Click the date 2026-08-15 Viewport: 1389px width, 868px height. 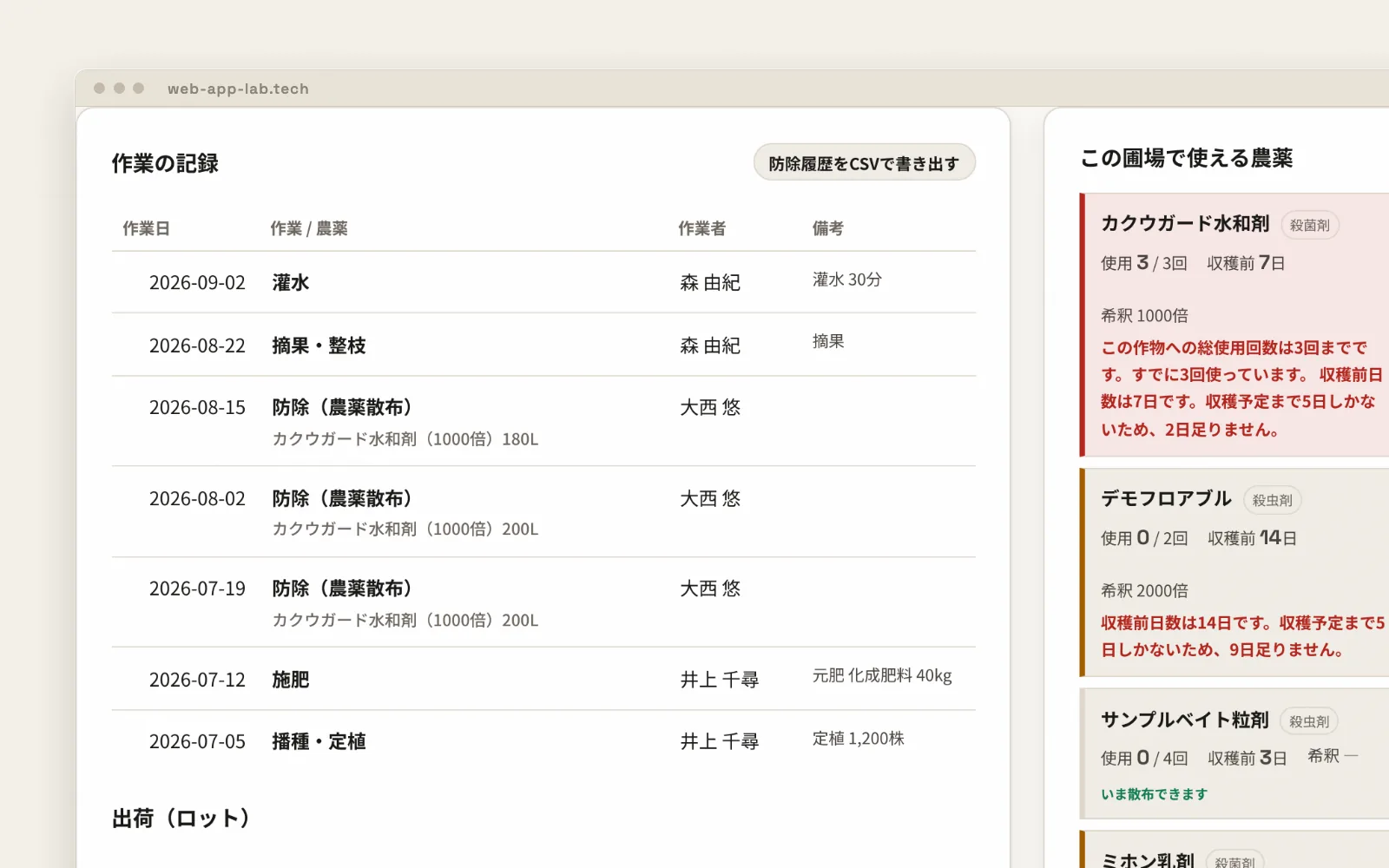(197, 408)
